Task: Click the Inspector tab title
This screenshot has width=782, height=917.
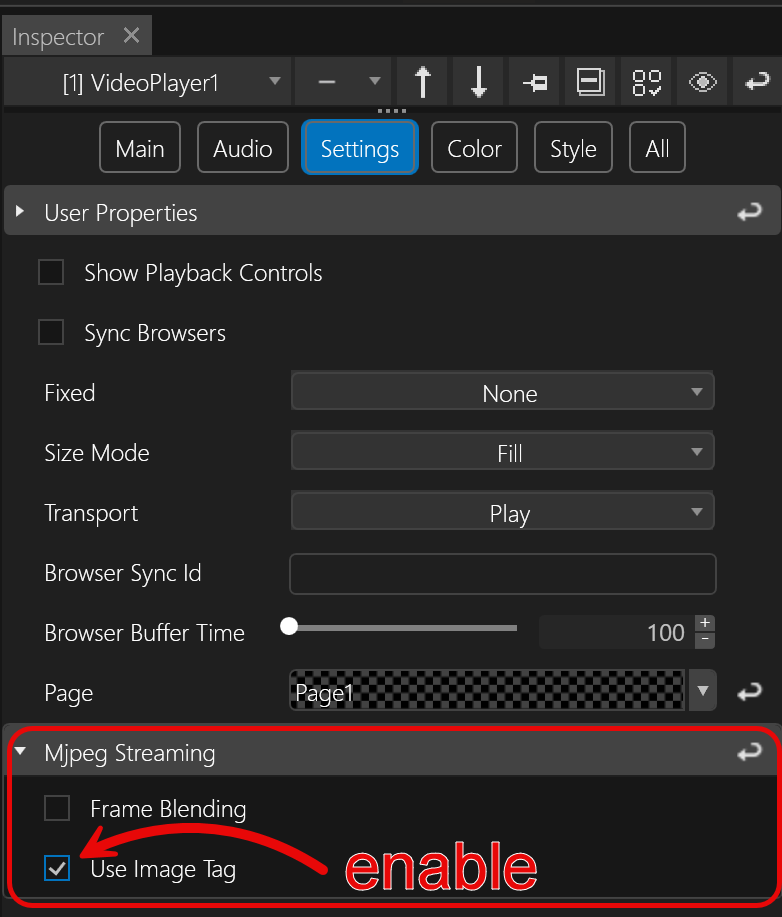Action: [58, 37]
